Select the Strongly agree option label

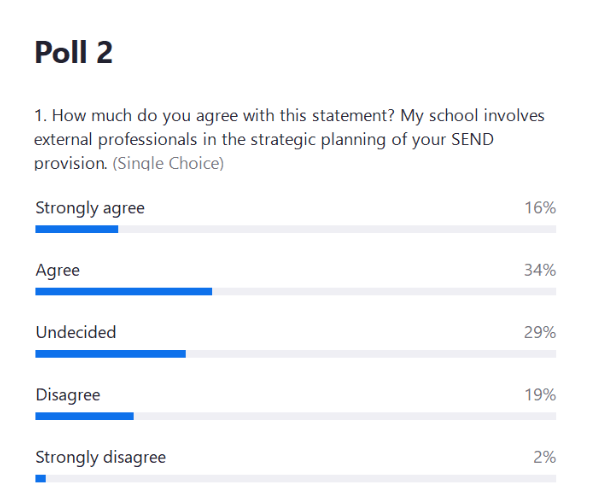point(90,208)
